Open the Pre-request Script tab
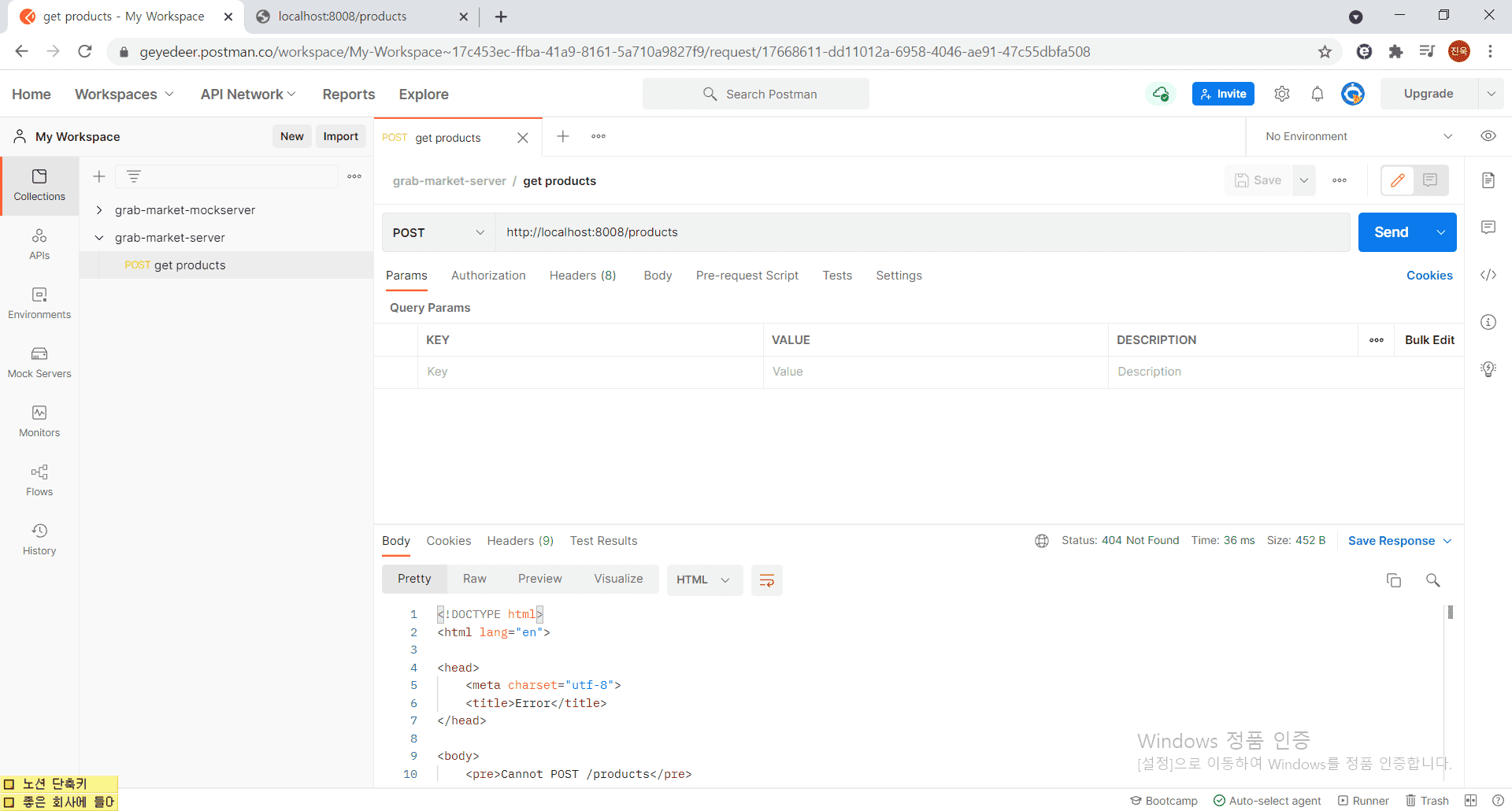Viewport: 1512px width, 811px height. 747,276
